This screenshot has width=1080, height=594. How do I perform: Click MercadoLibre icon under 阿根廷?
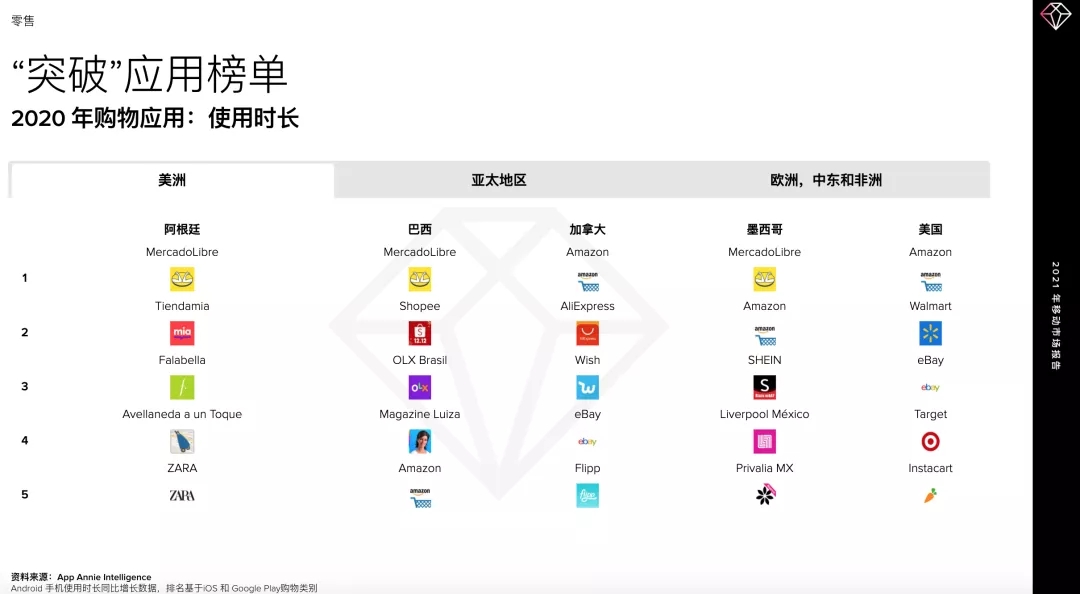[x=182, y=279]
